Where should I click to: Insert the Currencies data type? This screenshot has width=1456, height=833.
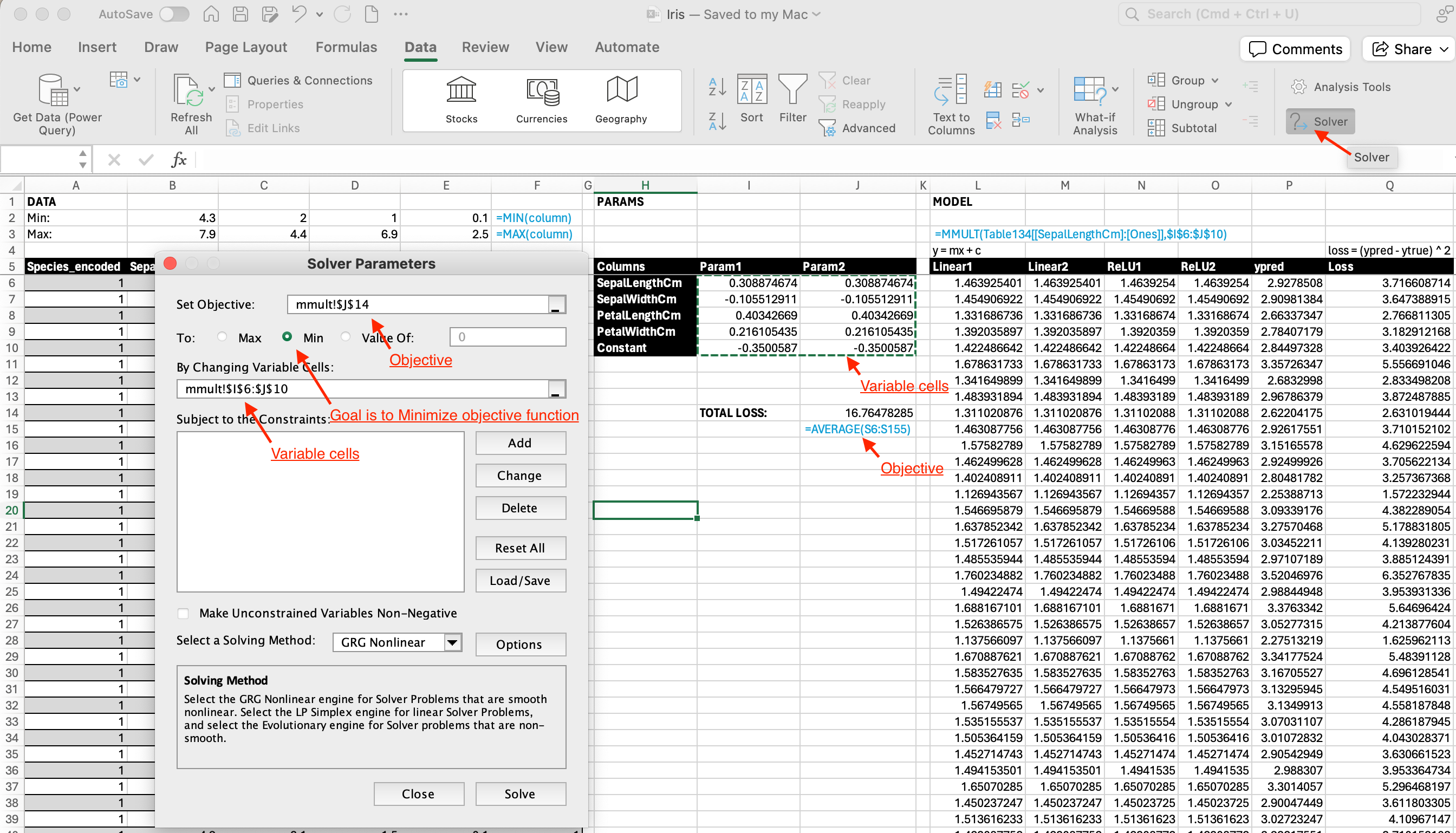[x=541, y=100]
